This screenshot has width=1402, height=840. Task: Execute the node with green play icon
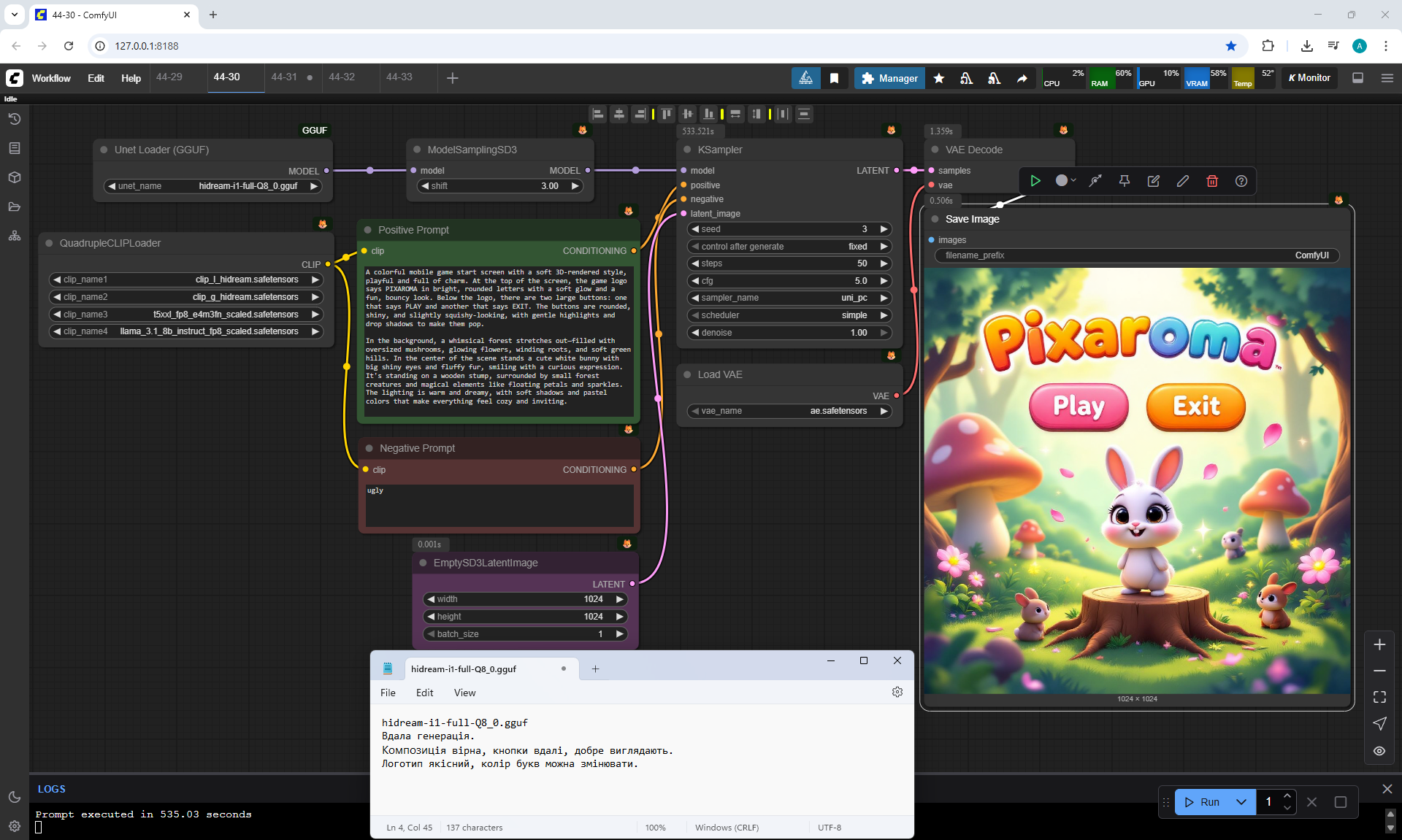(1035, 181)
